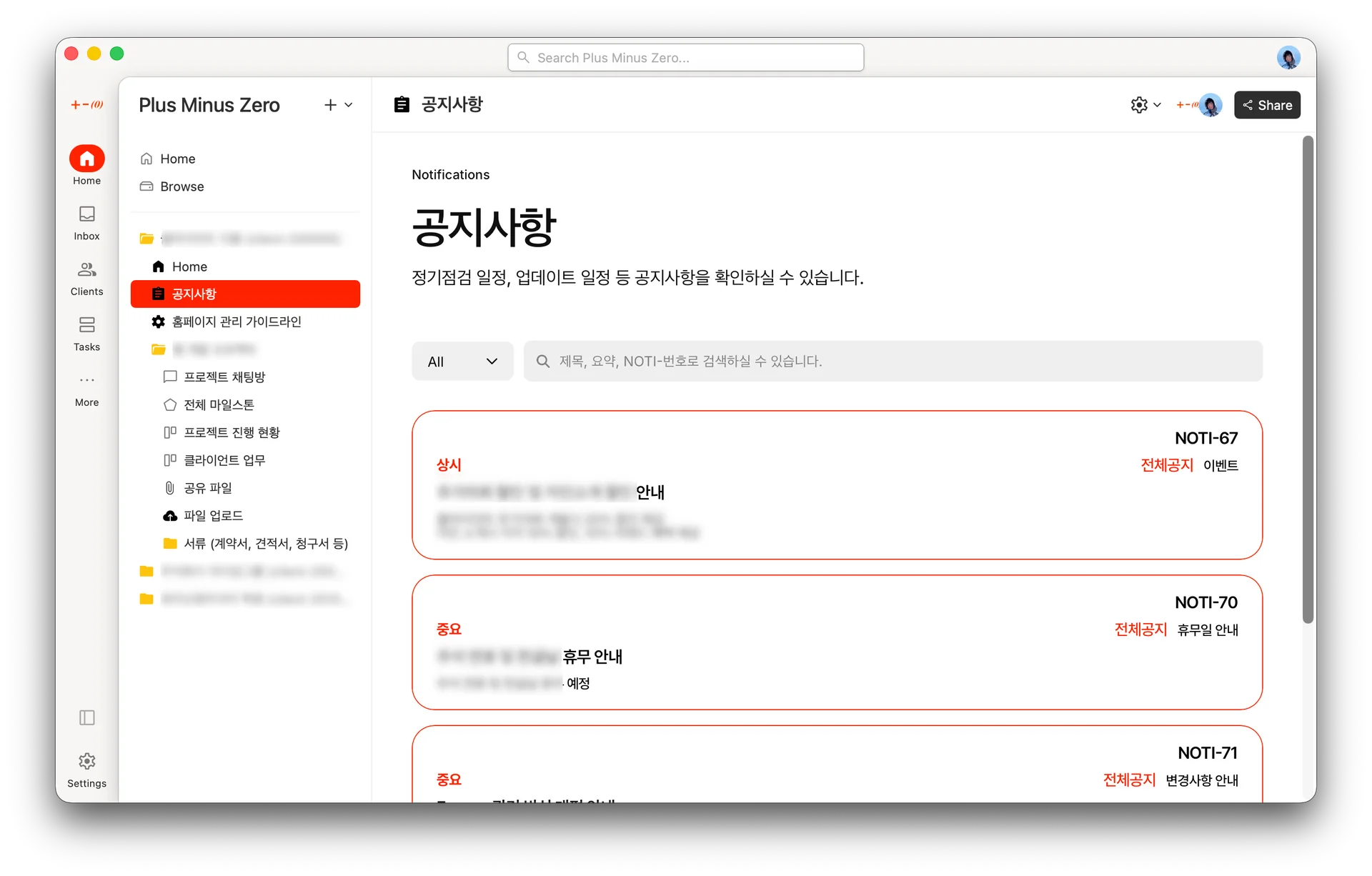This screenshot has width=1372, height=876.
Task: Click the Share button
Action: 1266,105
